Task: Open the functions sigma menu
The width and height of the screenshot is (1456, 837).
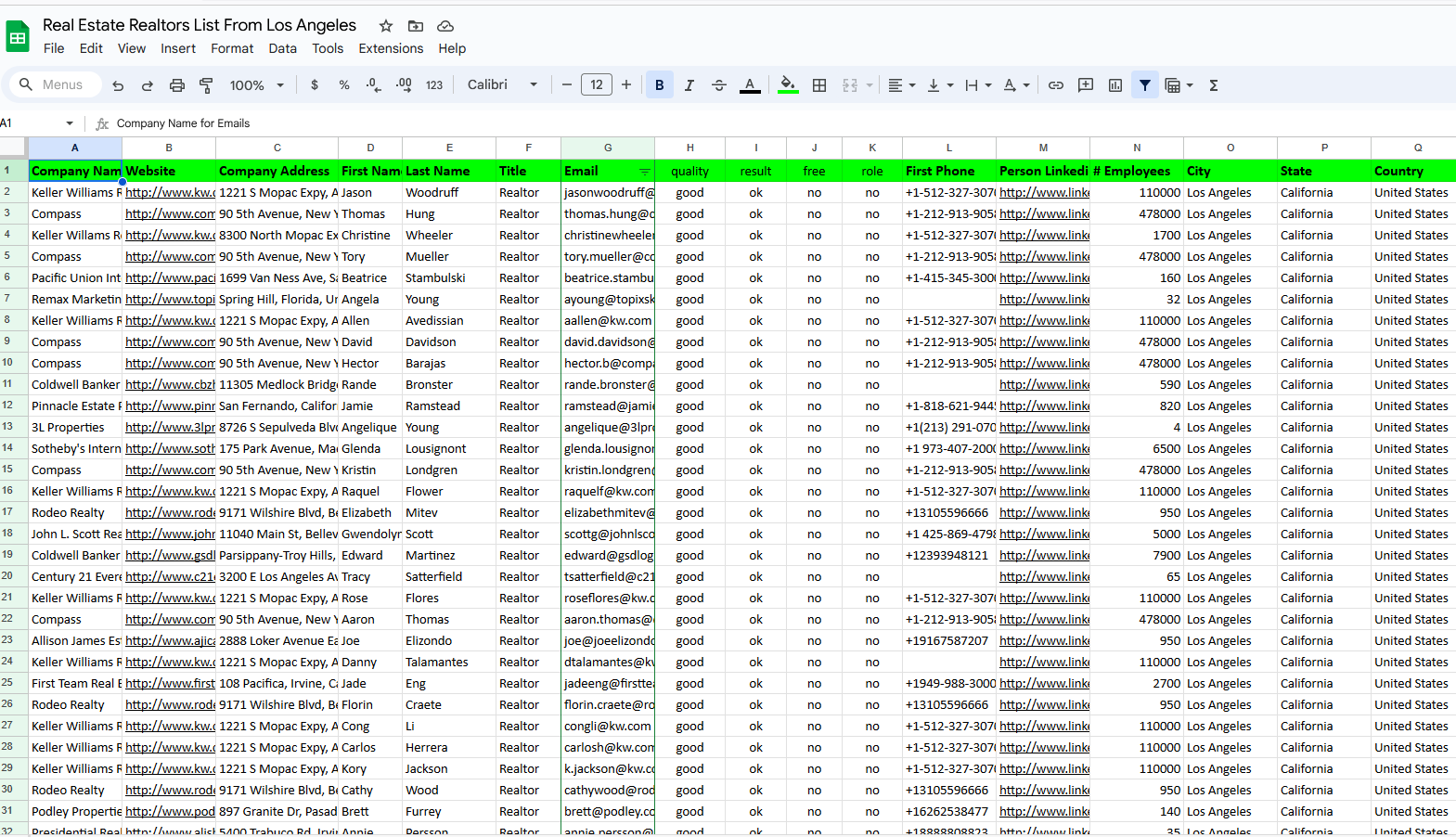Action: point(1214,85)
